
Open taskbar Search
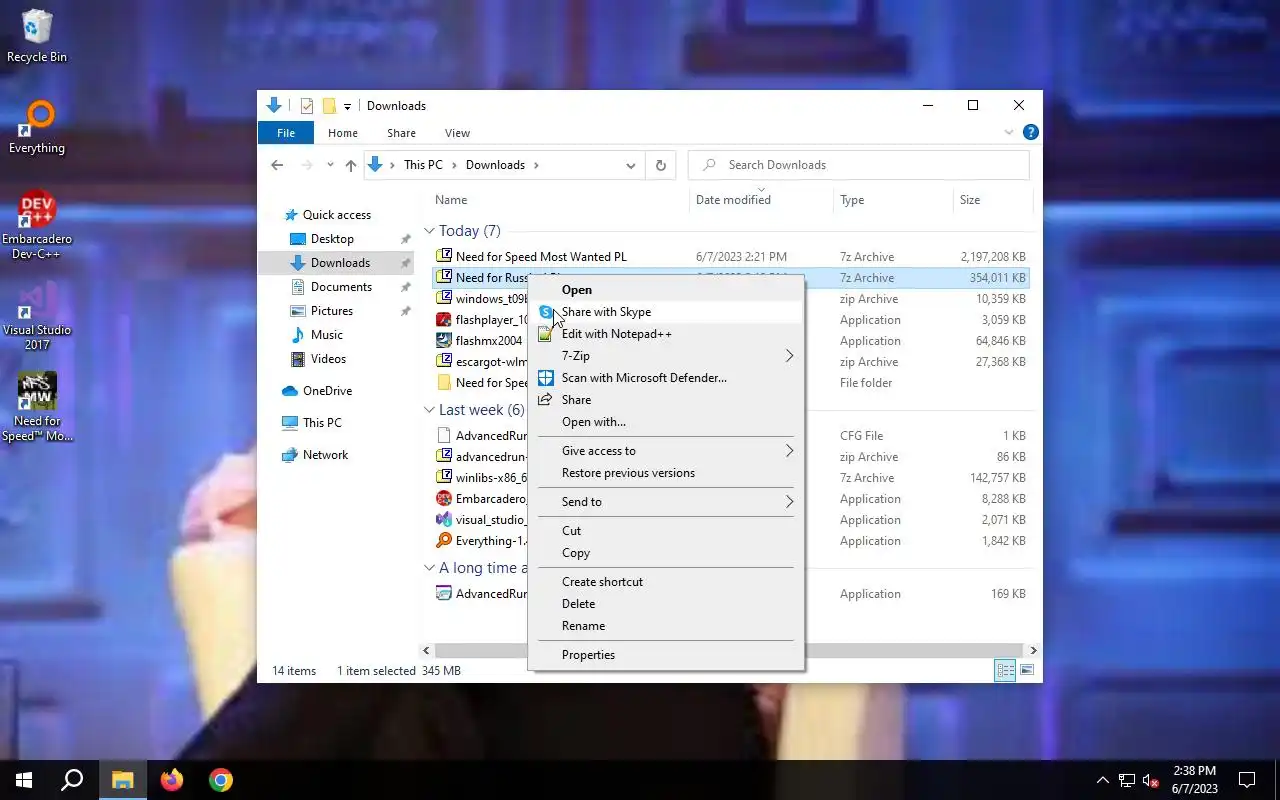tap(72, 780)
